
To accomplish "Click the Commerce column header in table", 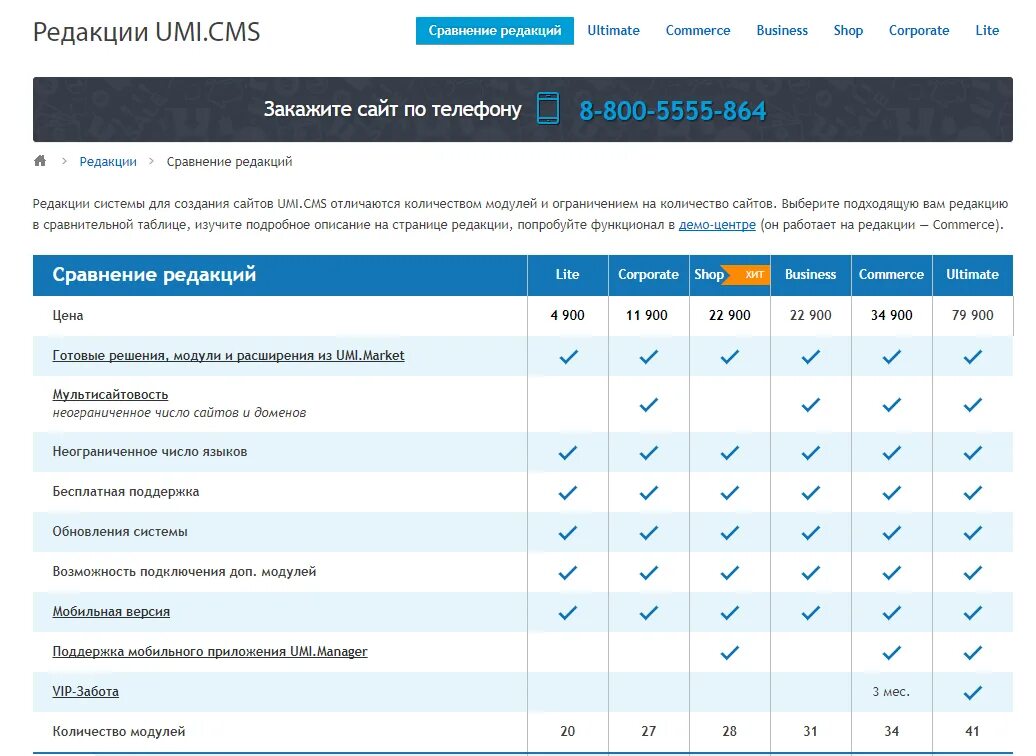I will [891, 274].
